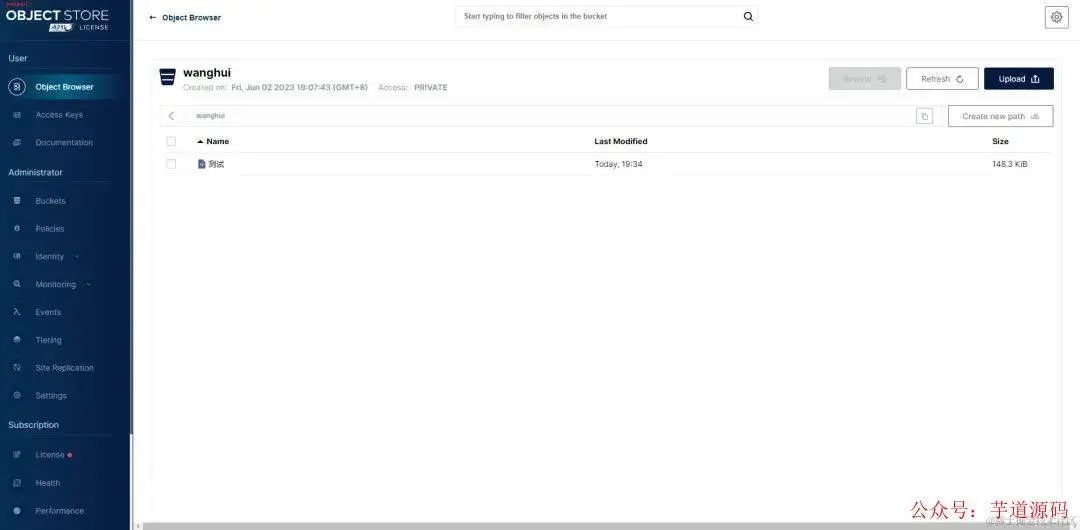Click the Health sidebar icon

pyautogui.click(x=17, y=483)
